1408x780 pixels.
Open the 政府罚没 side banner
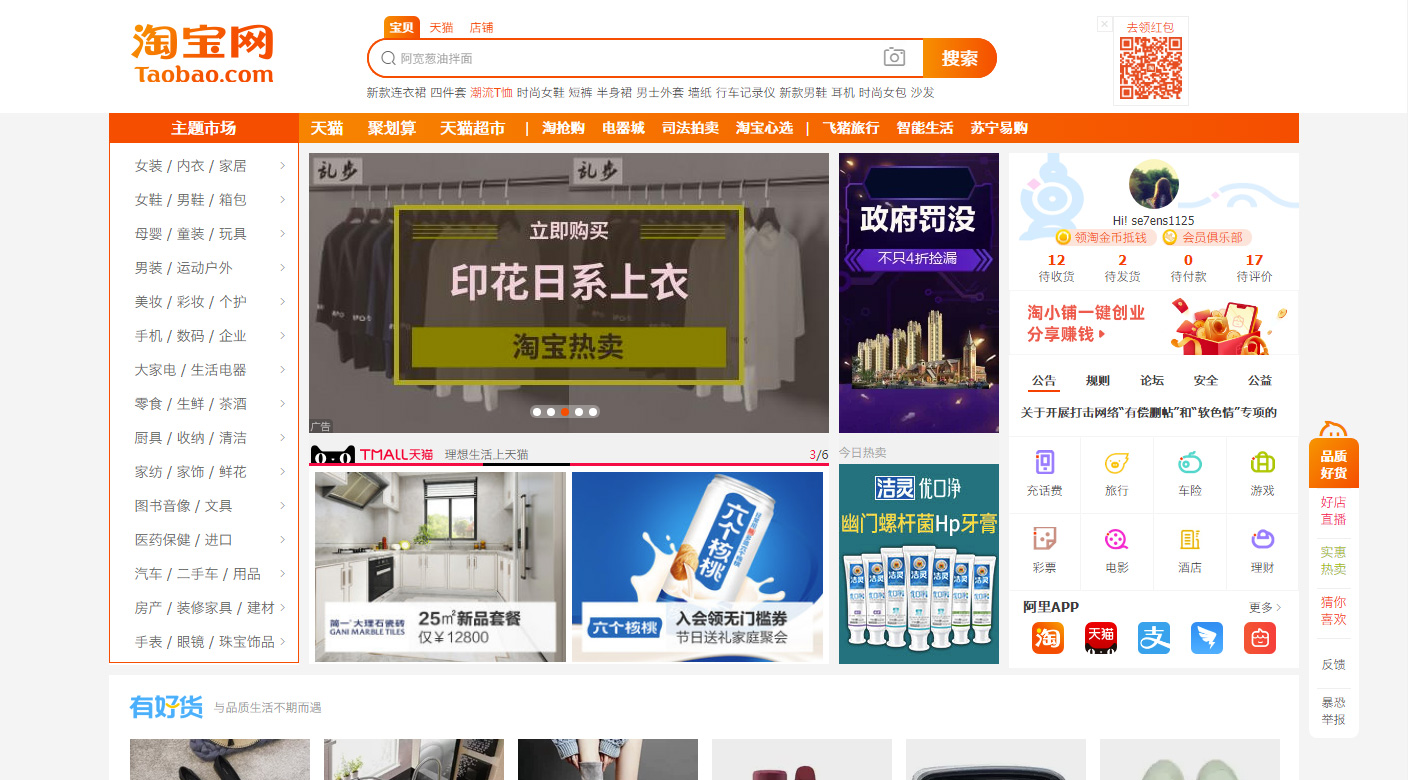(919, 293)
